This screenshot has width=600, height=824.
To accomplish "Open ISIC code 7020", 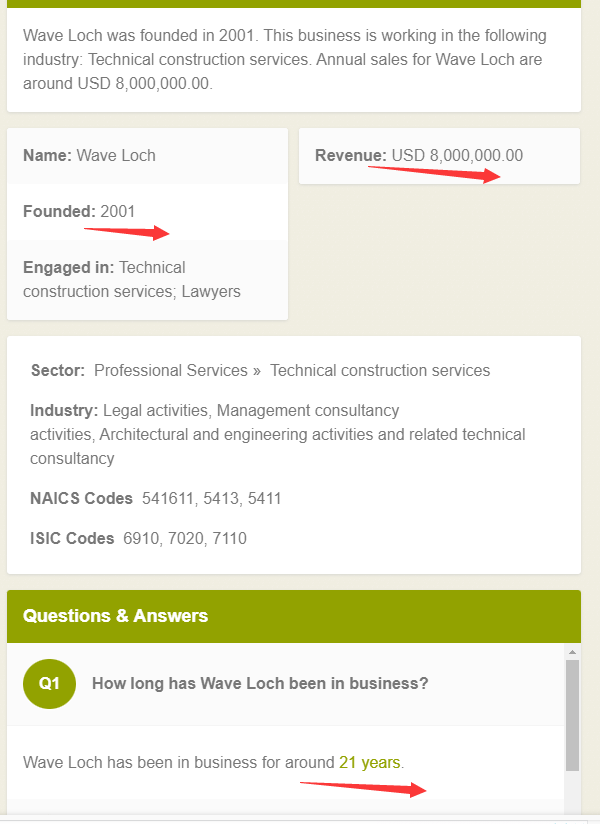I will tap(185, 538).
